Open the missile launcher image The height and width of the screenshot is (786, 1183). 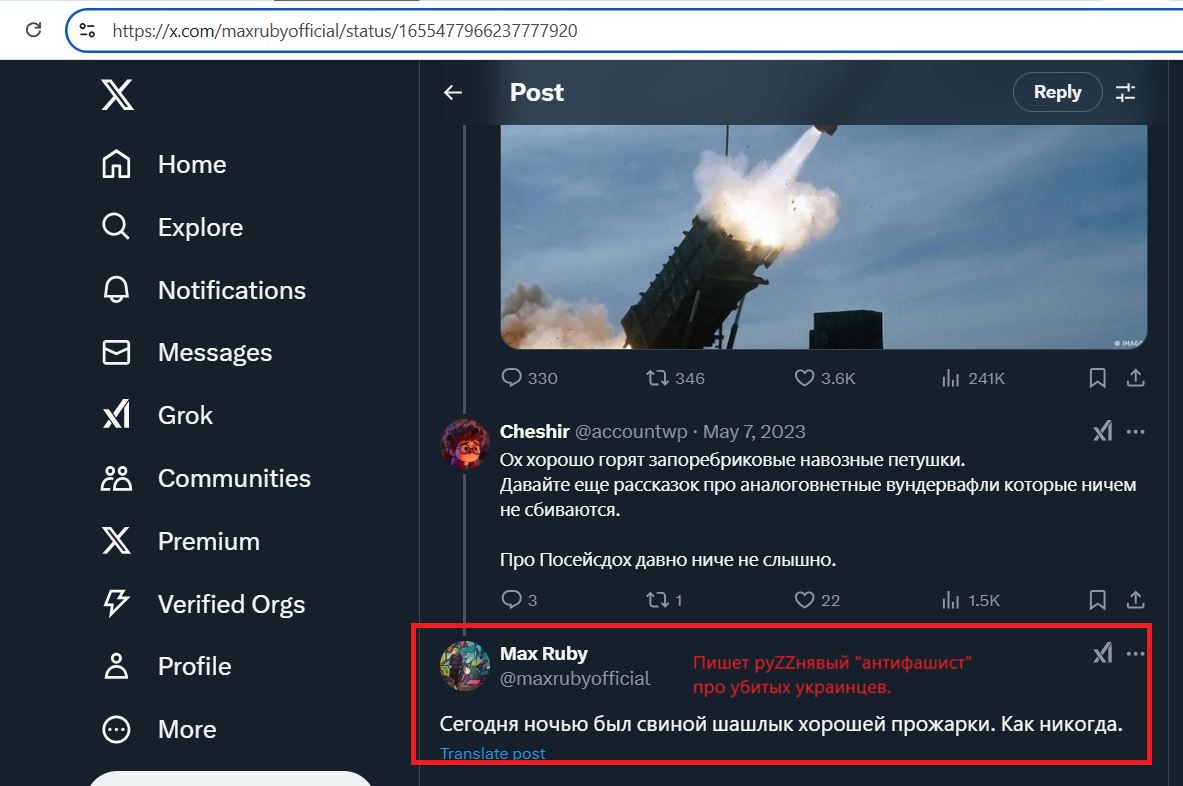(824, 237)
